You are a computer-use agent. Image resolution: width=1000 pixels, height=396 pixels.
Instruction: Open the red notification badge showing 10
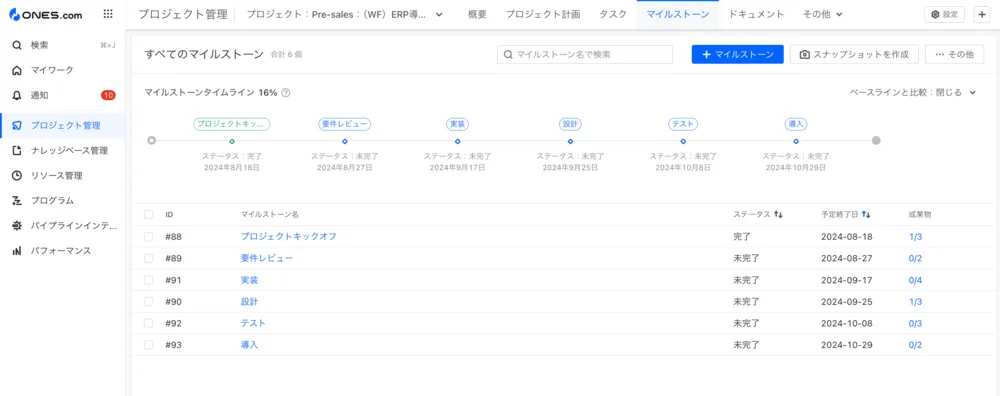(x=108, y=95)
